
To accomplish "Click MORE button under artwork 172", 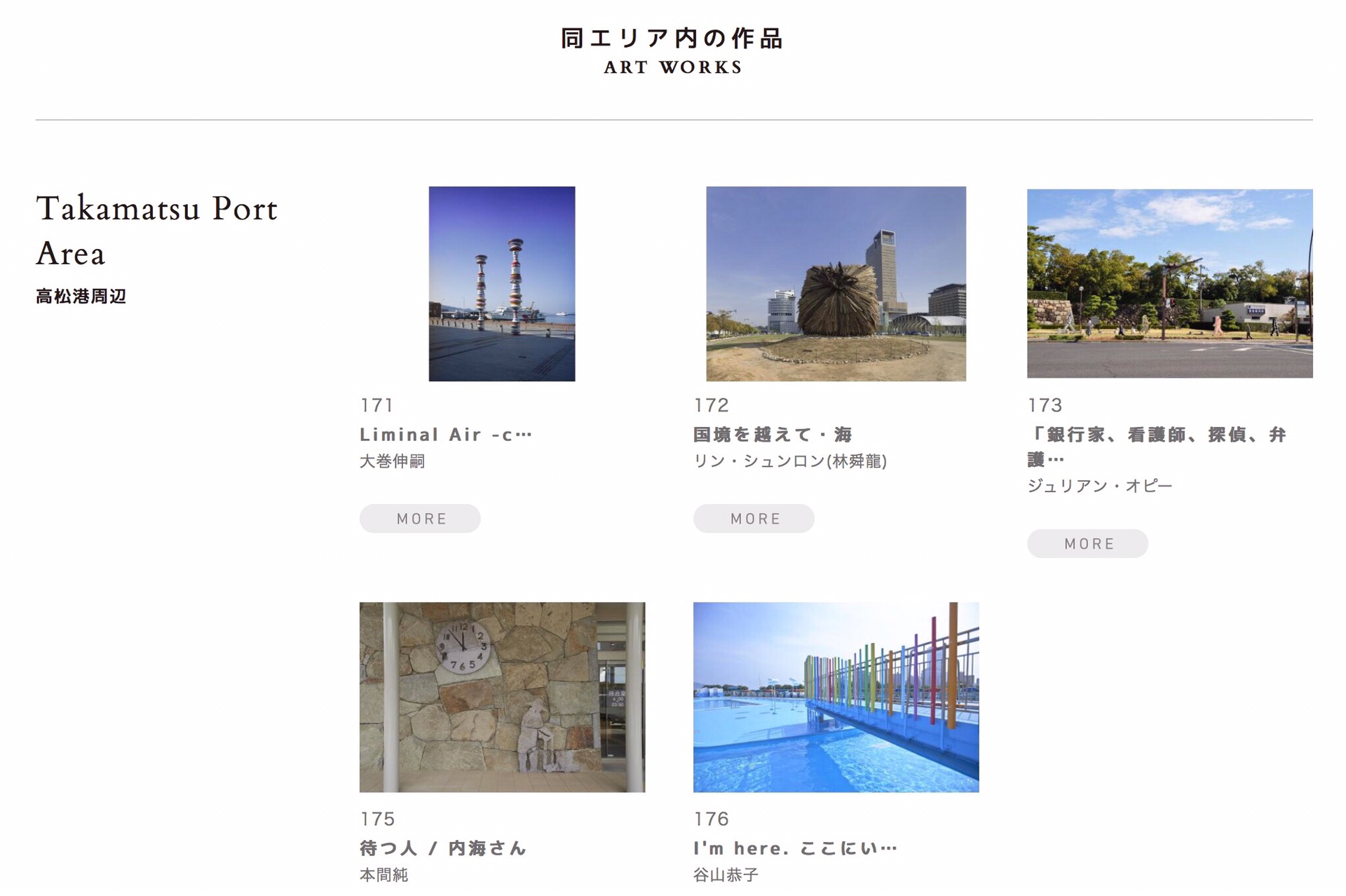I will [x=754, y=518].
